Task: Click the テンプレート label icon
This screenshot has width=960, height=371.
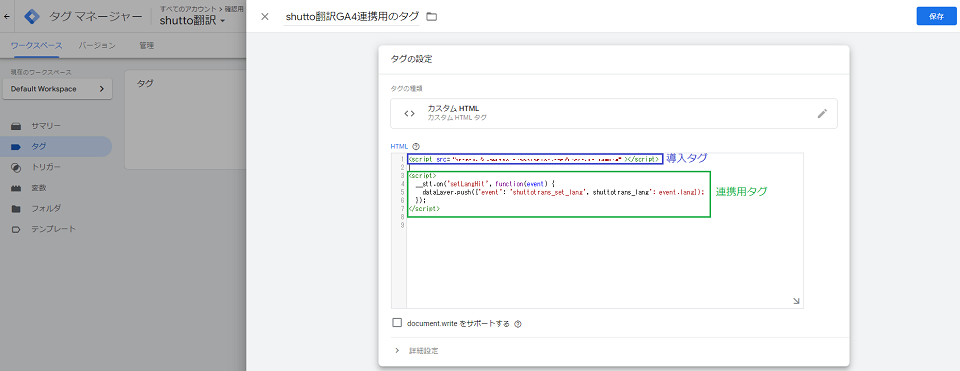Action: pyautogui.click(x=17, y=229)
